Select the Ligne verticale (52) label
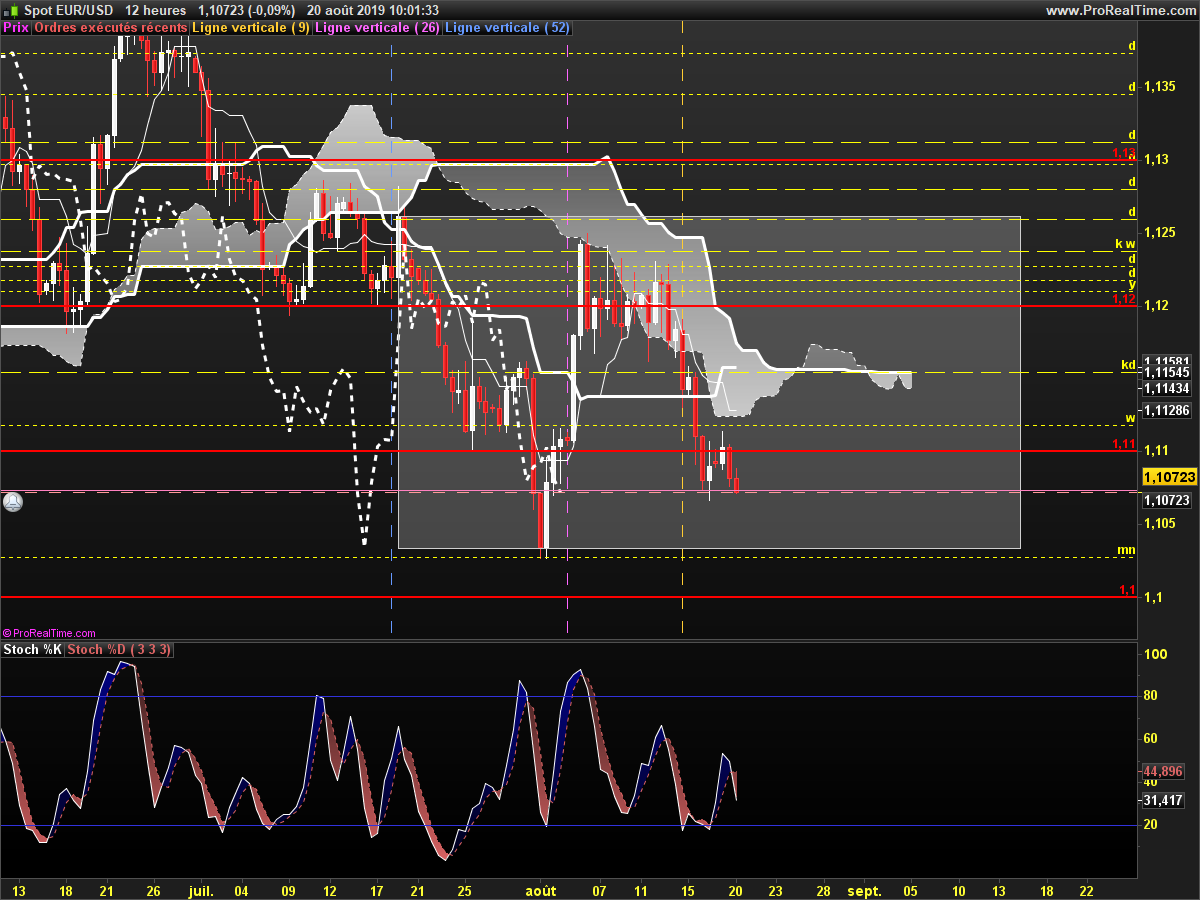The width and height of the screenshot is (1200, 900). point(506,28)
